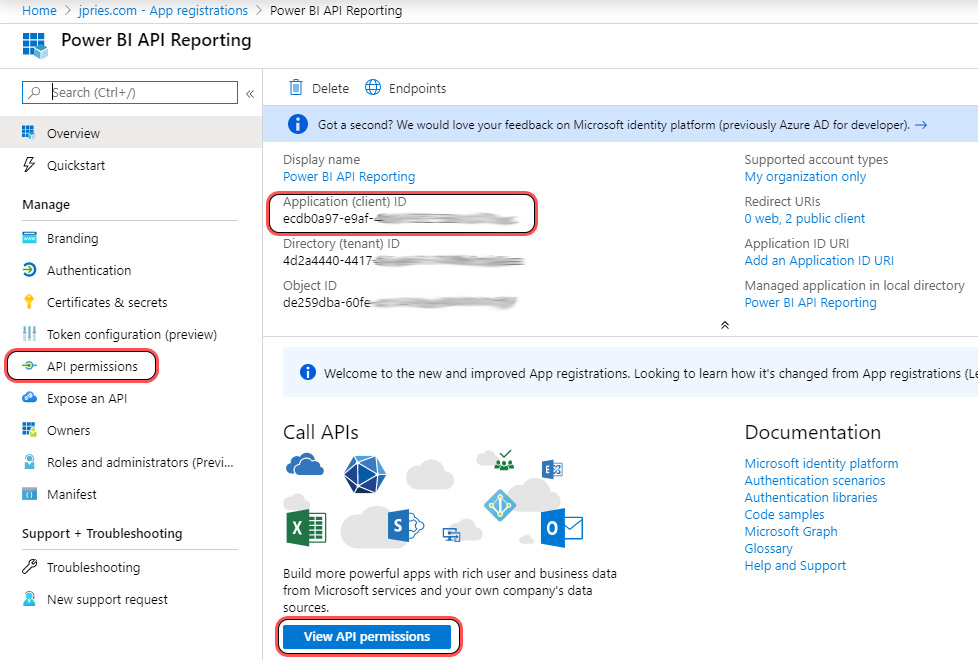Open the Manifest icon in sidebar
Screen dimensions: 978x660
[29, 494]
